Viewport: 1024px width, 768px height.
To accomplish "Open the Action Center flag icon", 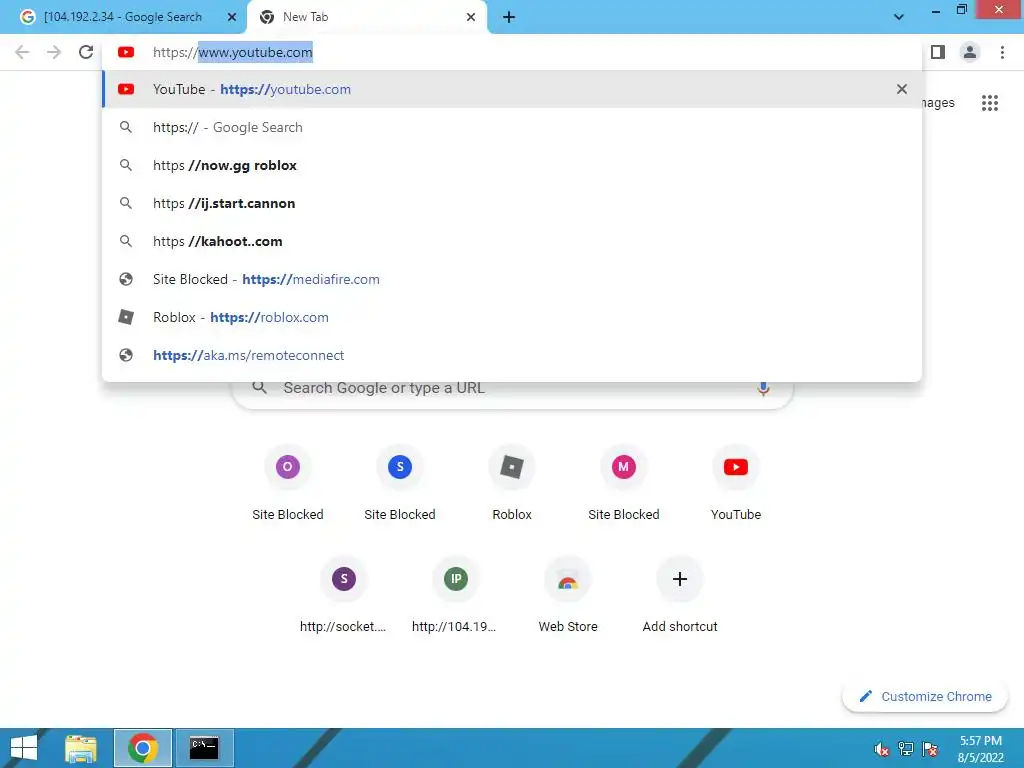I will 930,749.
